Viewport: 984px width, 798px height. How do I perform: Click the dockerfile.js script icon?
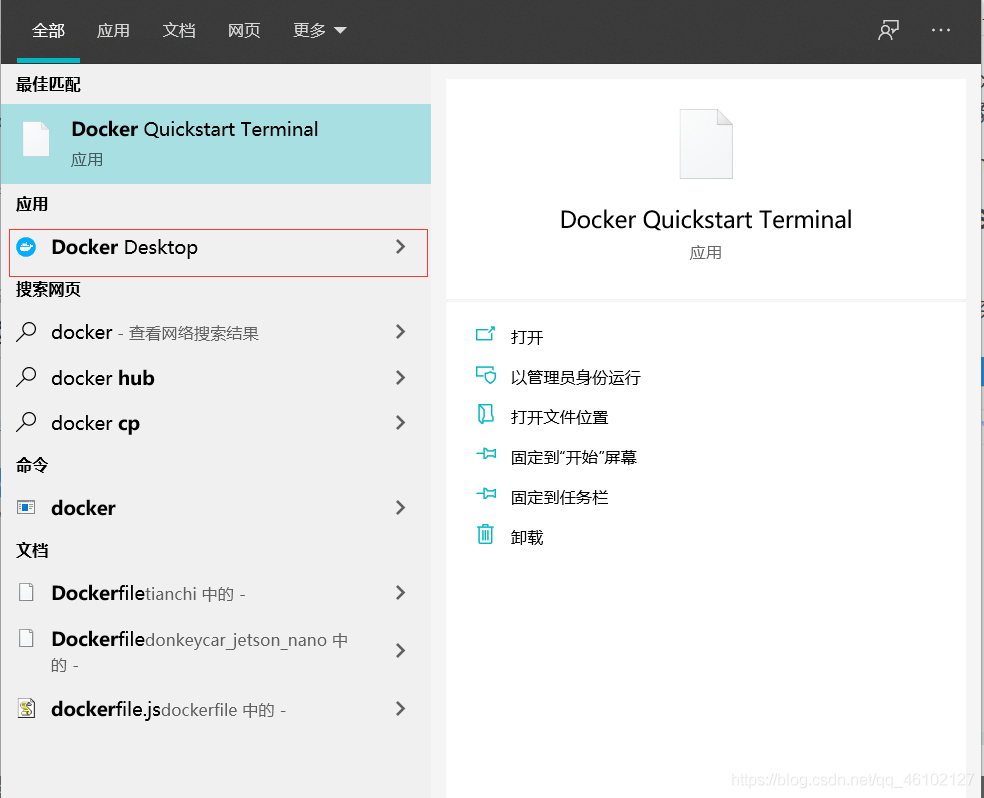pos(26,708)
